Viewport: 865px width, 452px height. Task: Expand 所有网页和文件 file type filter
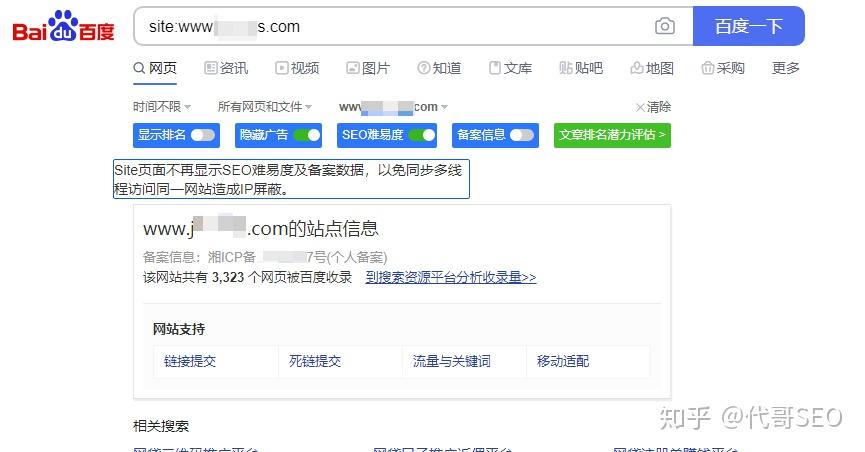265,107
